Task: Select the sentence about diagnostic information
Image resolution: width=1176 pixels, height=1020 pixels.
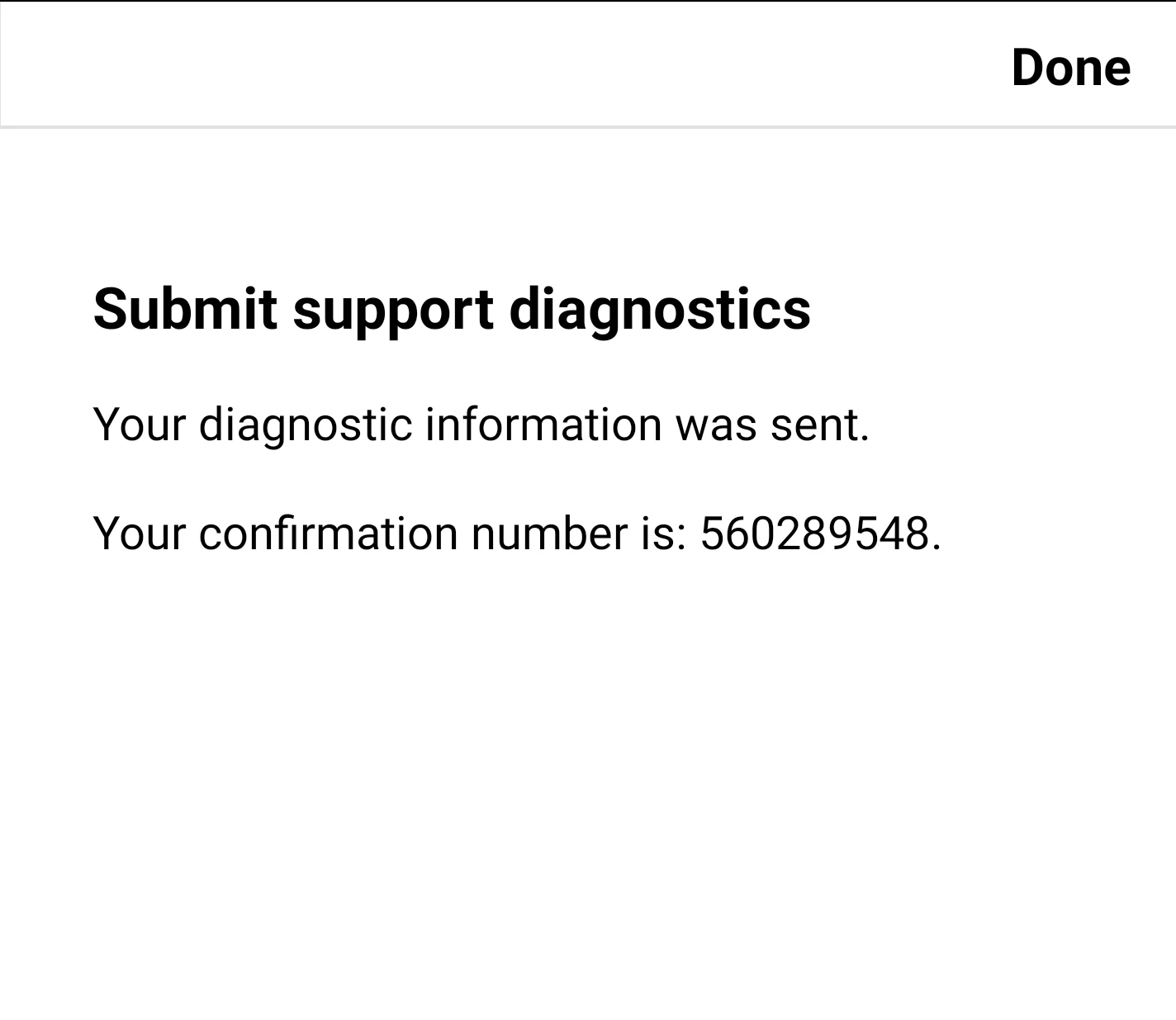Action: (481, 425)
